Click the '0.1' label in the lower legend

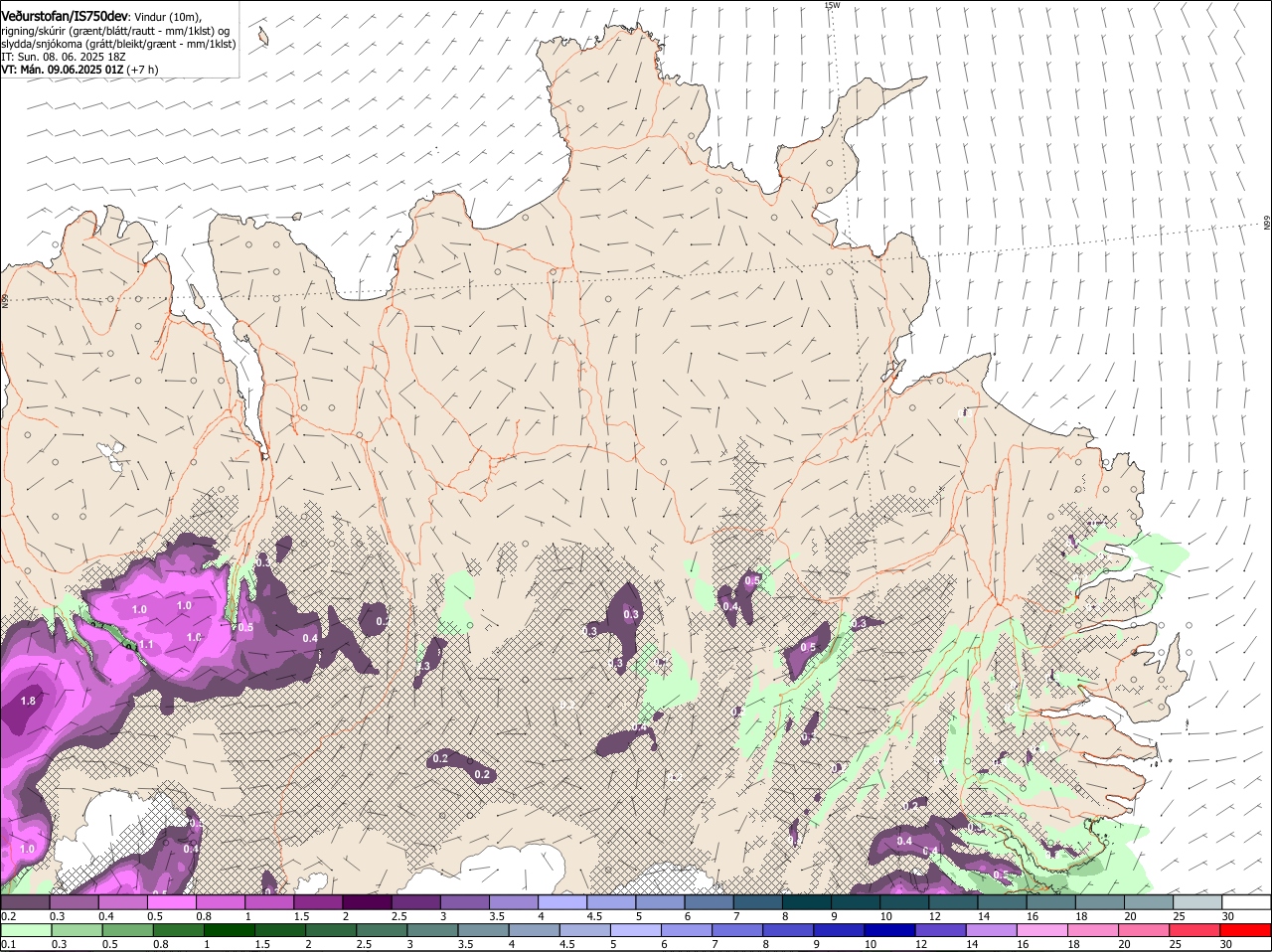[8, 944]
